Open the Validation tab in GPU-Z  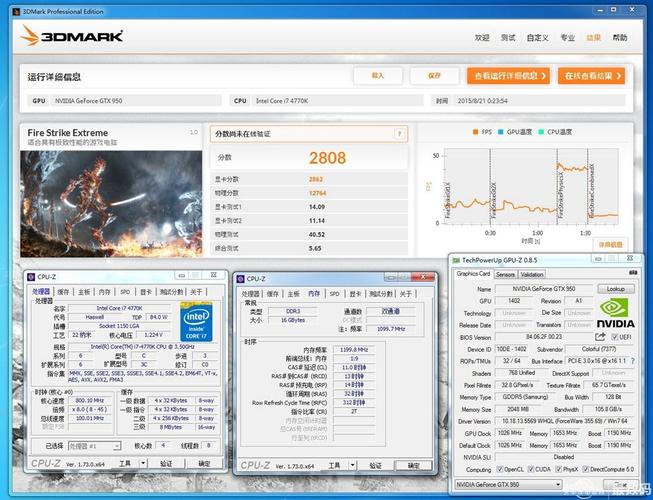click(x=532, y=274)
